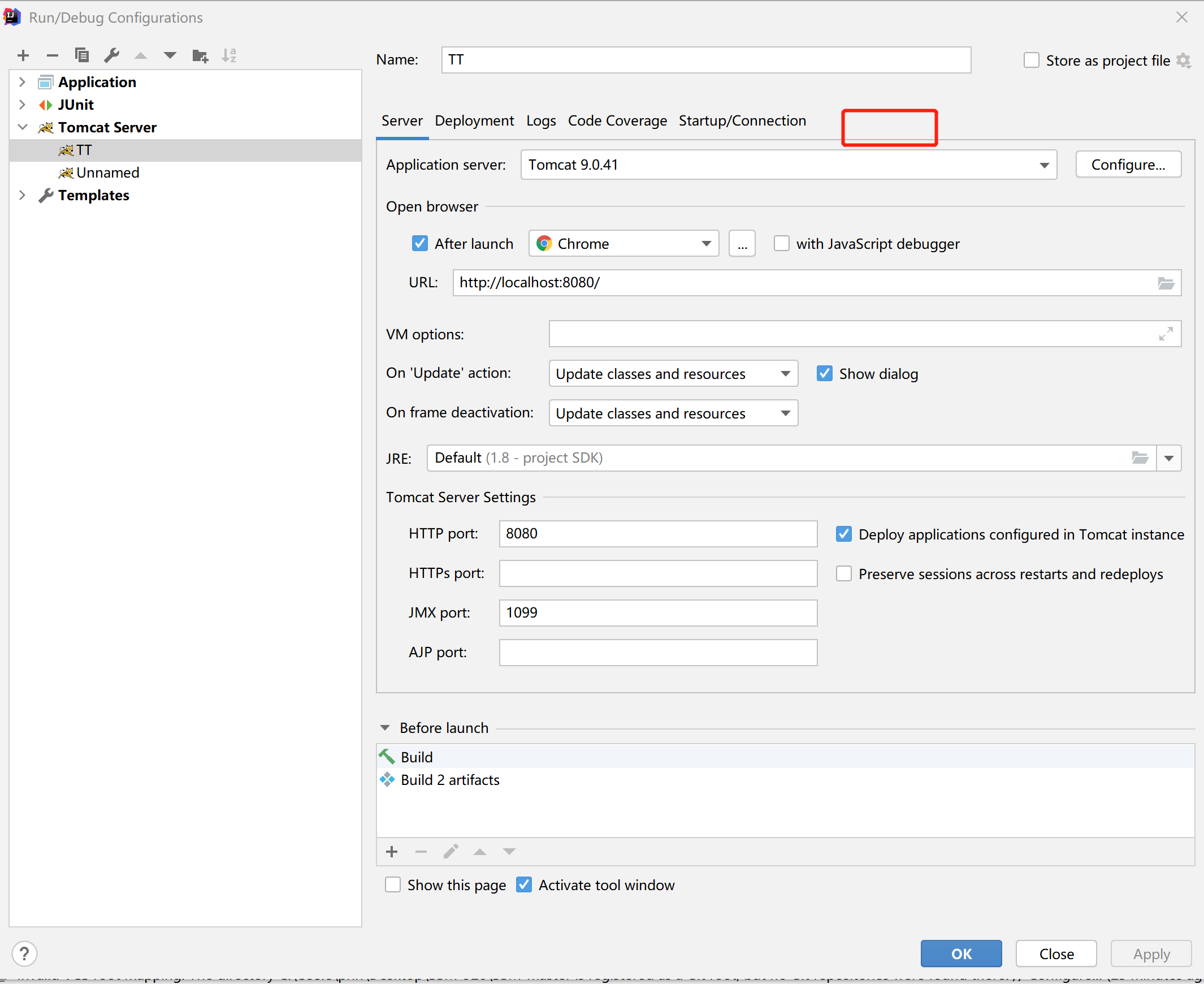The width and height of the screenshot is (1204, 984).
Task: Open the JRE dropdown arrow
Action: [1169, 458]
